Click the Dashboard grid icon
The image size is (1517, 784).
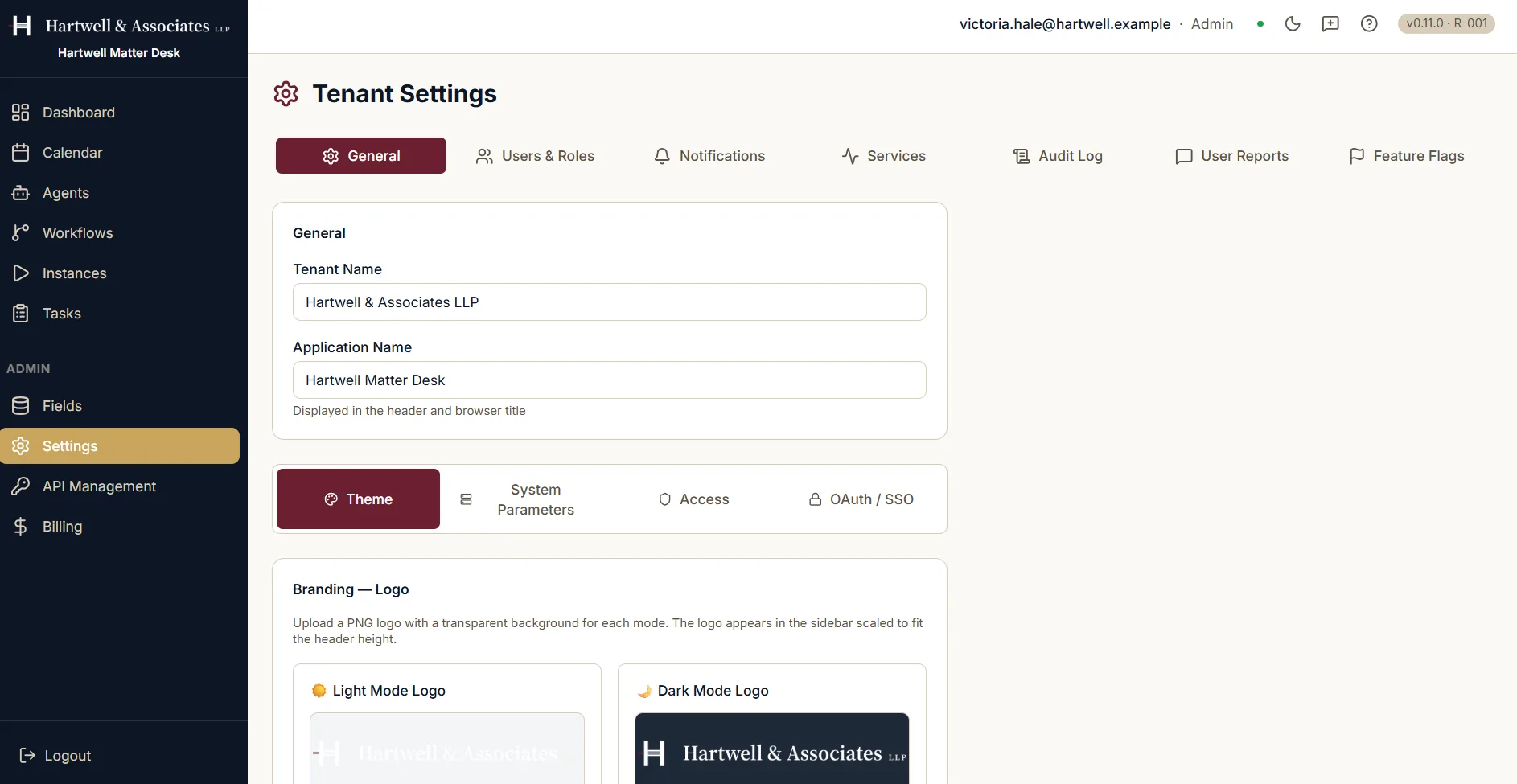(x=21, y=113)
